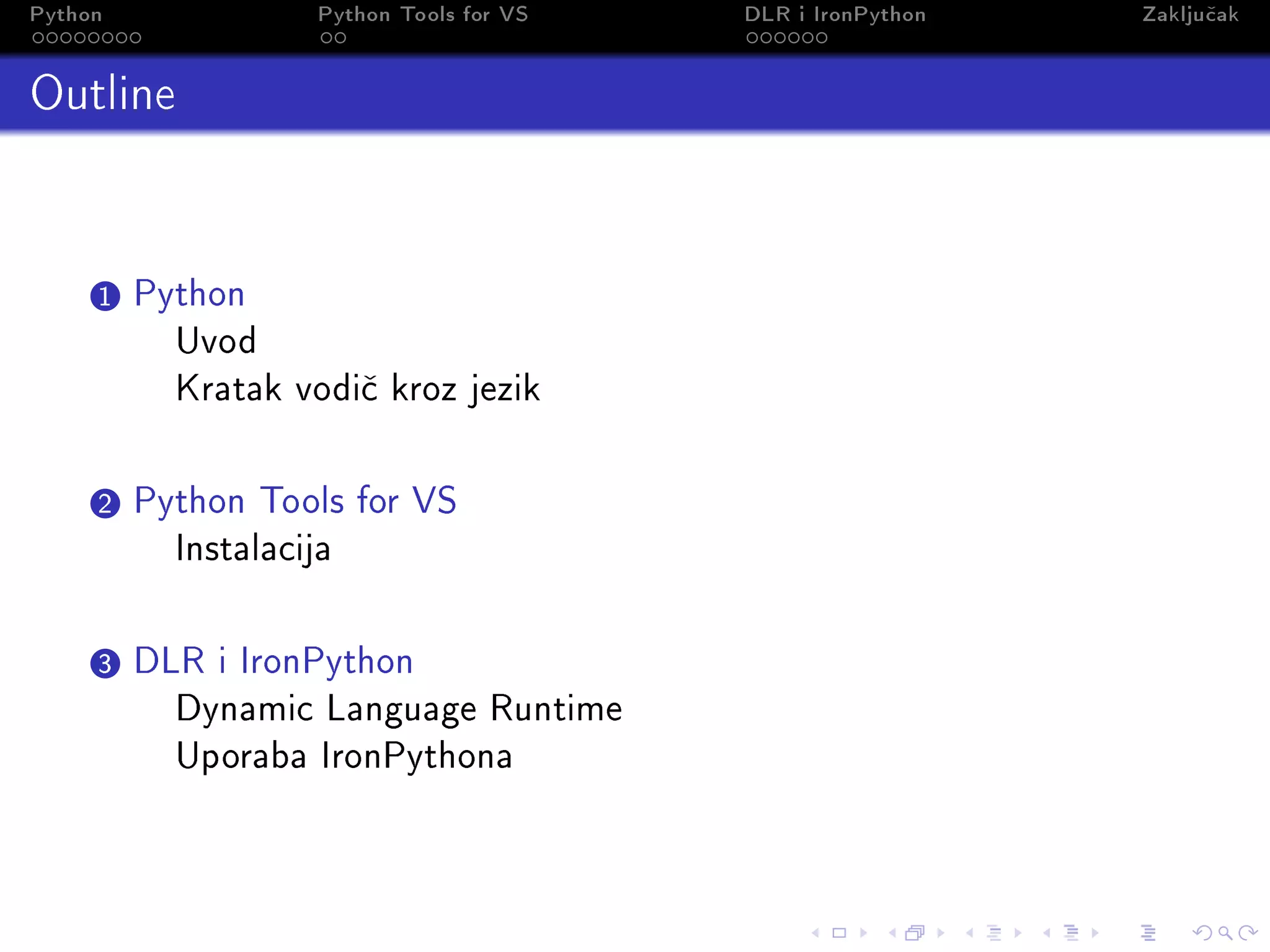Go back one subsection arrow
Image resolution: width=1270 pixels, height=952 pixels.
[x=970, y=932]
